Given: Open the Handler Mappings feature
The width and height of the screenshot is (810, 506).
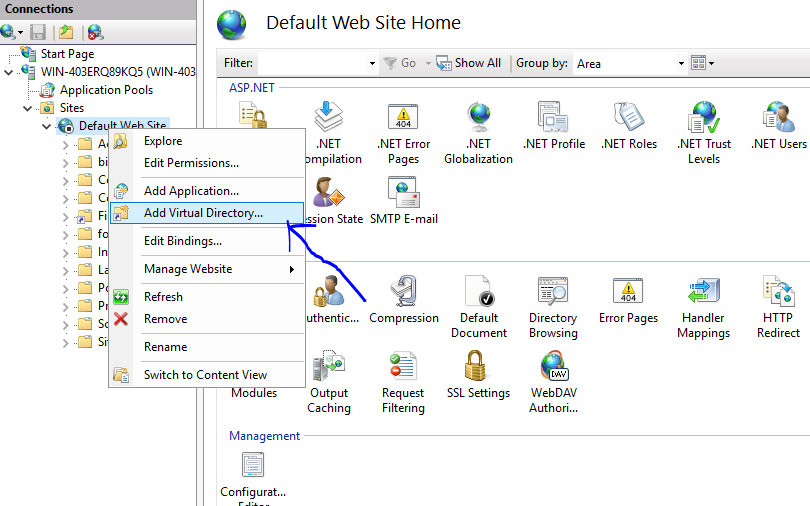Looking at the screenshot, I should pos(703,307).
